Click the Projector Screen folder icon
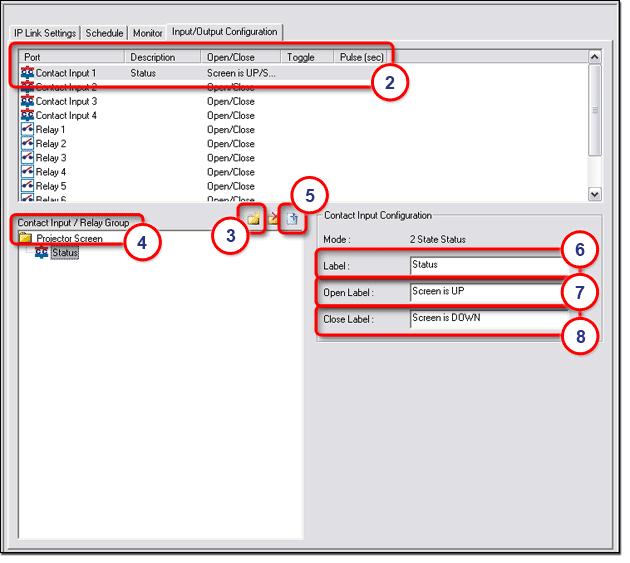 point(25,238)
